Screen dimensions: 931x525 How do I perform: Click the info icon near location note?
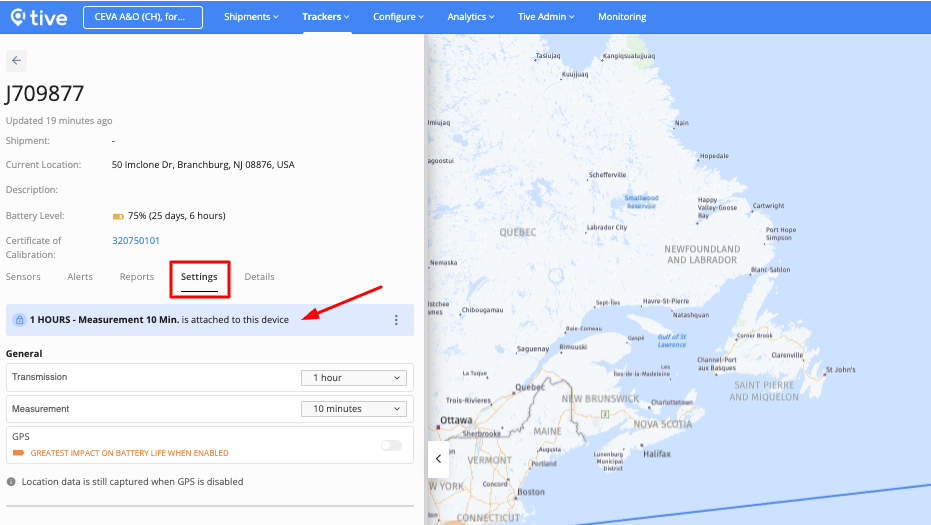[x=11, y=482]
